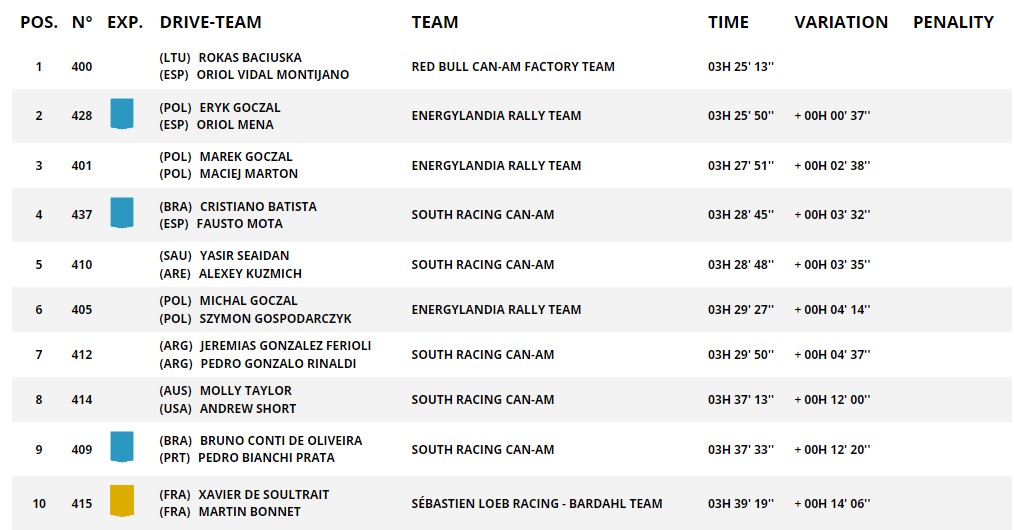Select car number 412 in row 7

(81, 354)
